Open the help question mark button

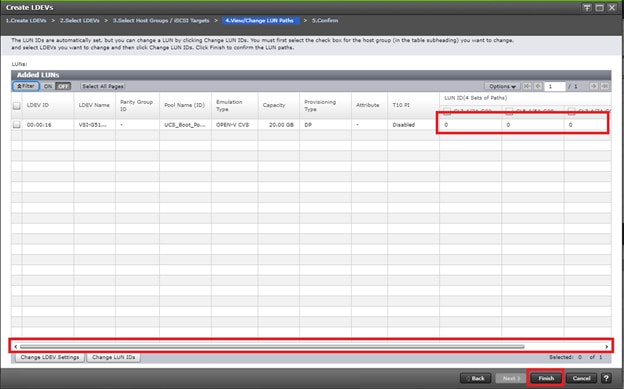tap(606, 378)
